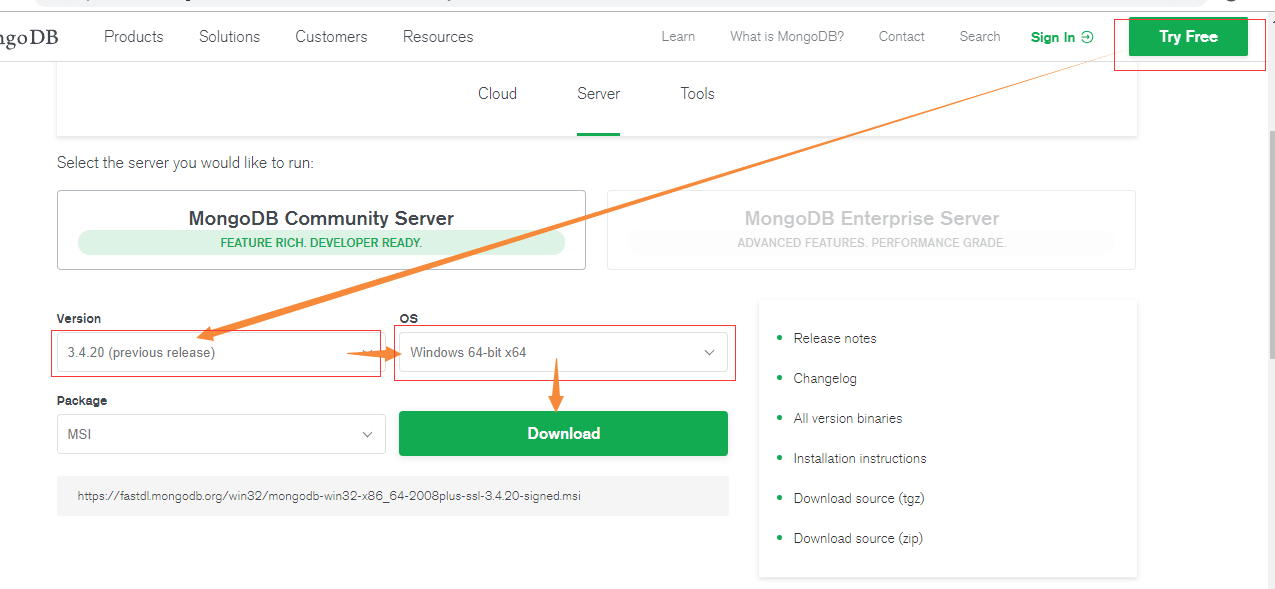Click ADVANCED FEATURES. PERFORMANCE GRADE. text
This screenshot has height=589, width=1275.
pyautogui.click(x=871, y=243)
